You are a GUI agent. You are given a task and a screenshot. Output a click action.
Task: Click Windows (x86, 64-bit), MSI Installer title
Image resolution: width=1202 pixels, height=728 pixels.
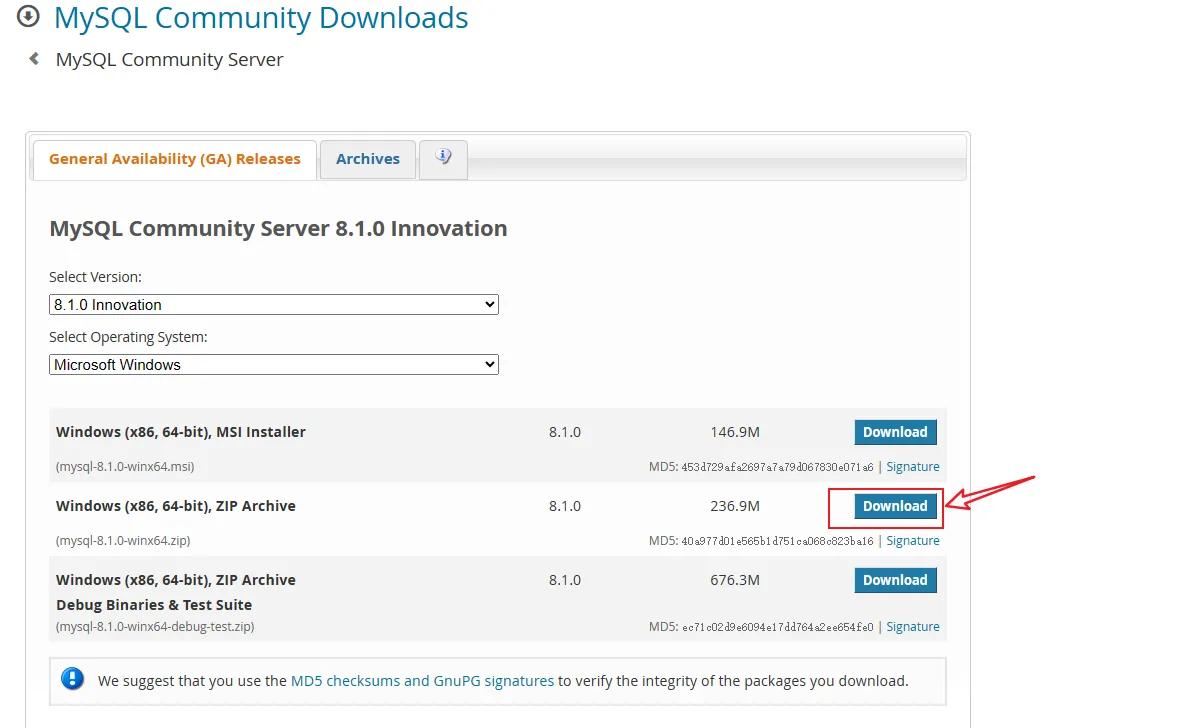(x=181, y=432)
